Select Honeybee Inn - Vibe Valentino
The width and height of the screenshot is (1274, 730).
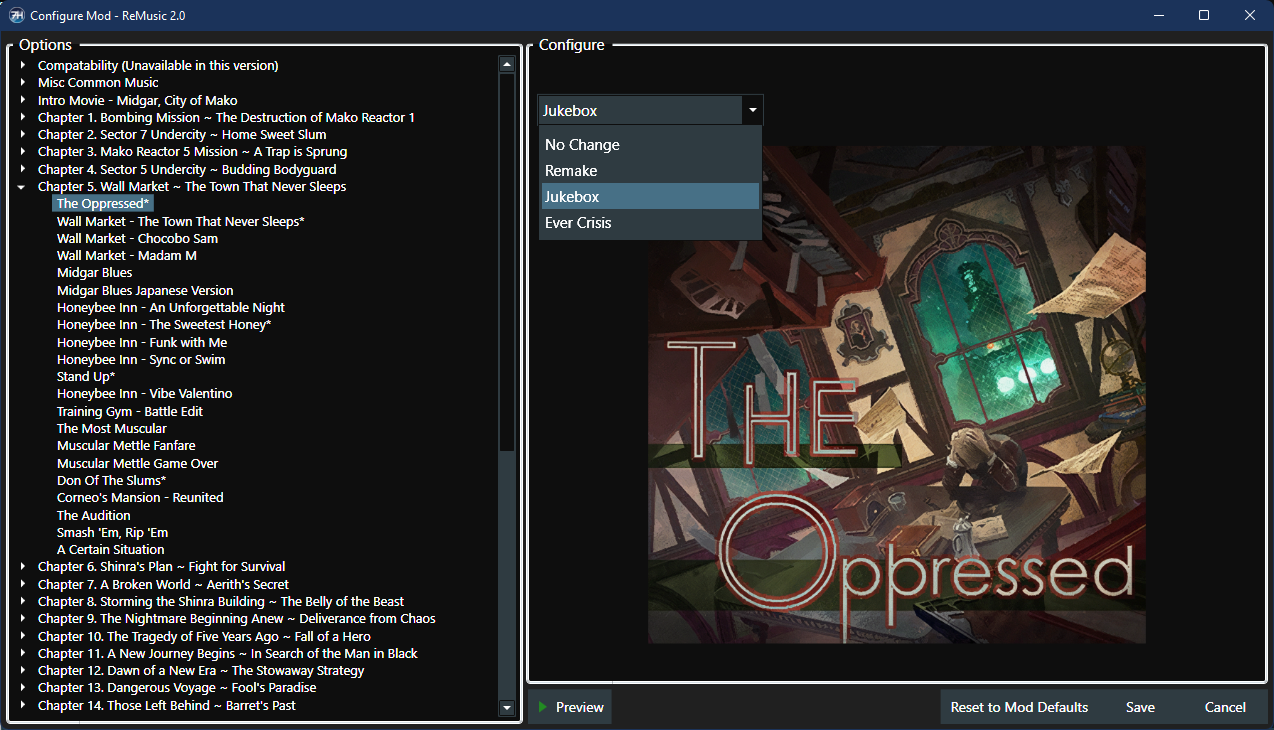point(145,393)
